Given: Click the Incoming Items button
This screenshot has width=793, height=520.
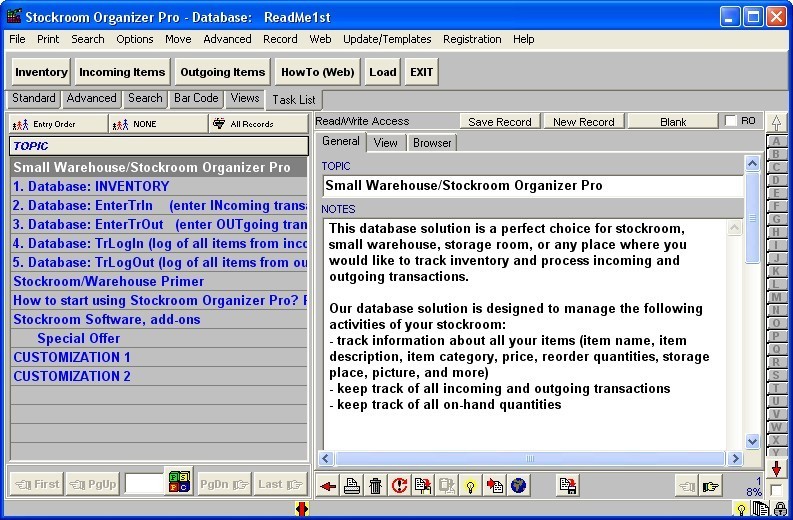Looking at the screenshot, I should (122, 72).
